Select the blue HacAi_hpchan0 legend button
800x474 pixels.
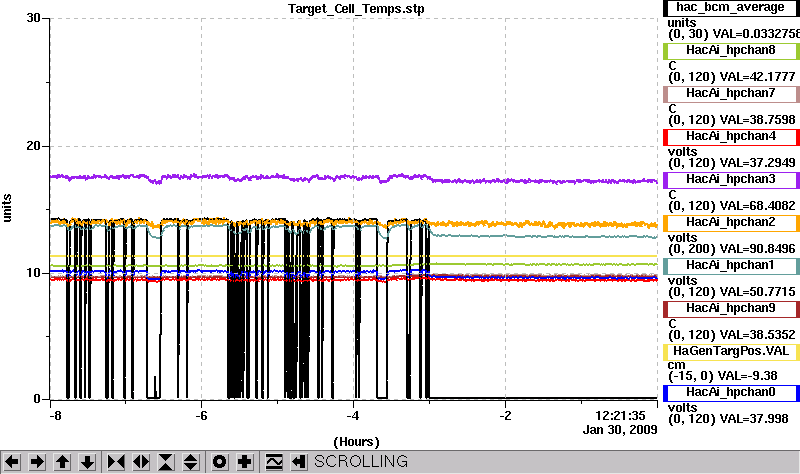(731, 392)
